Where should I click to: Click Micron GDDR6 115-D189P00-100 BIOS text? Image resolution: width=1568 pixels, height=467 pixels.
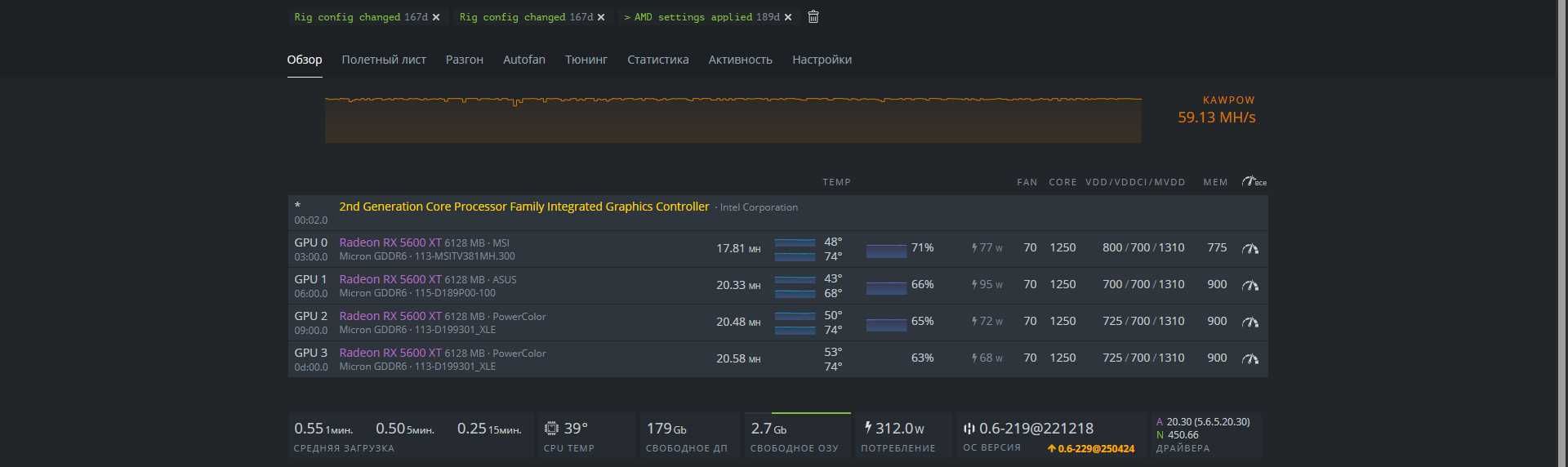pos(417,293)
